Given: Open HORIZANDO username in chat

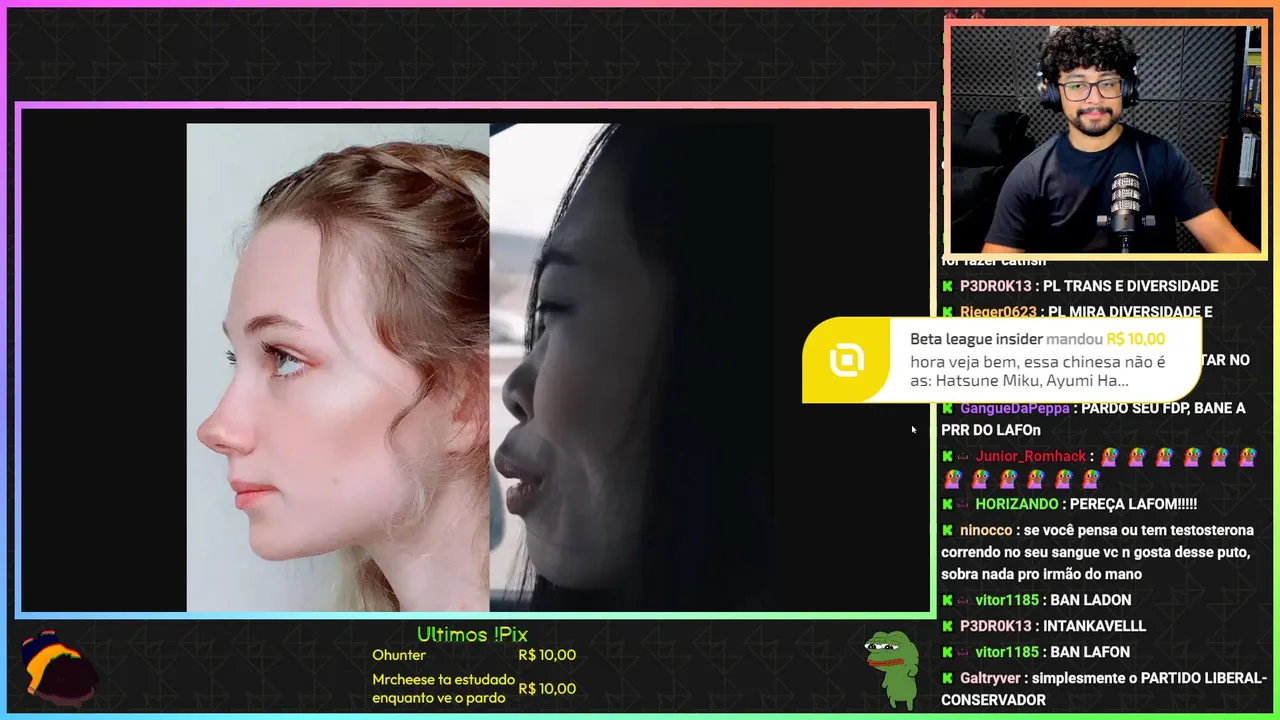Looking at the screenshot, I should (1016, 504).
